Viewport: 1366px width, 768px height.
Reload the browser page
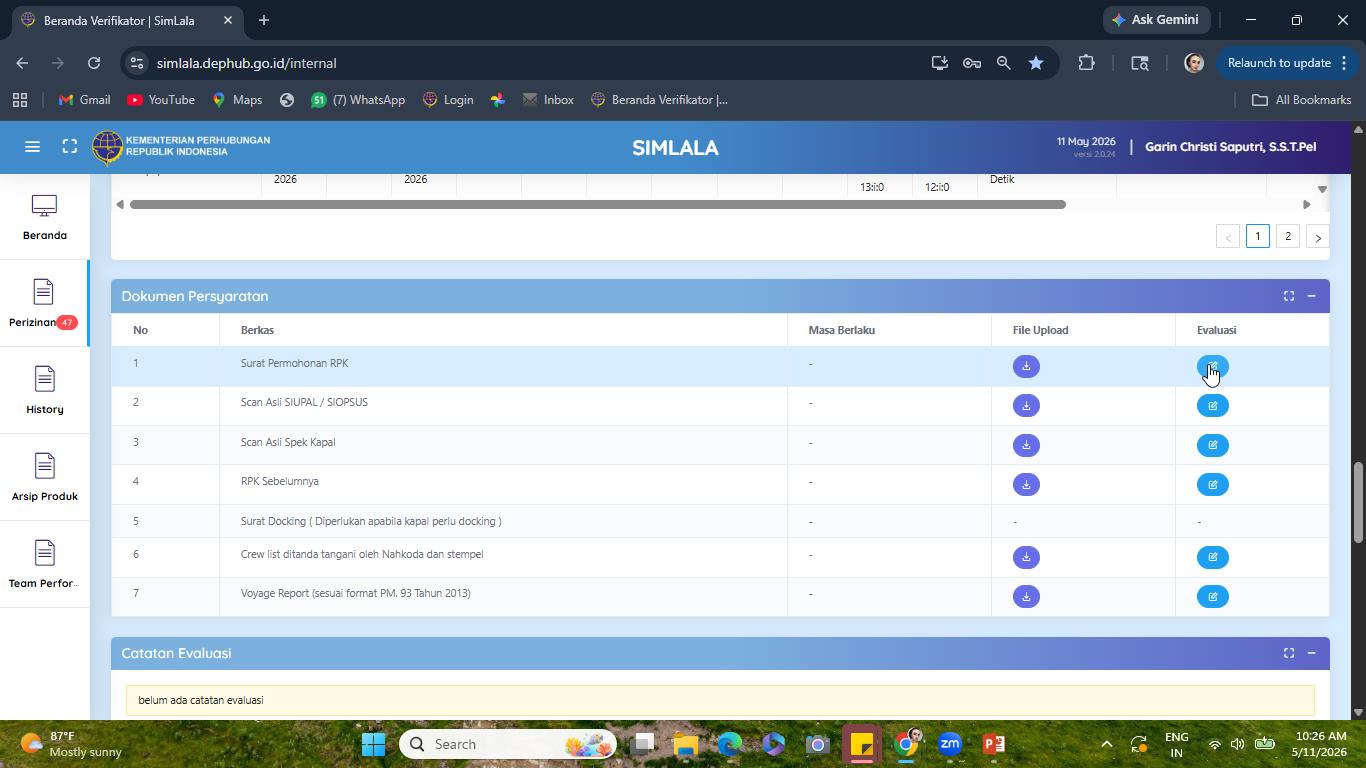[94, 63]
